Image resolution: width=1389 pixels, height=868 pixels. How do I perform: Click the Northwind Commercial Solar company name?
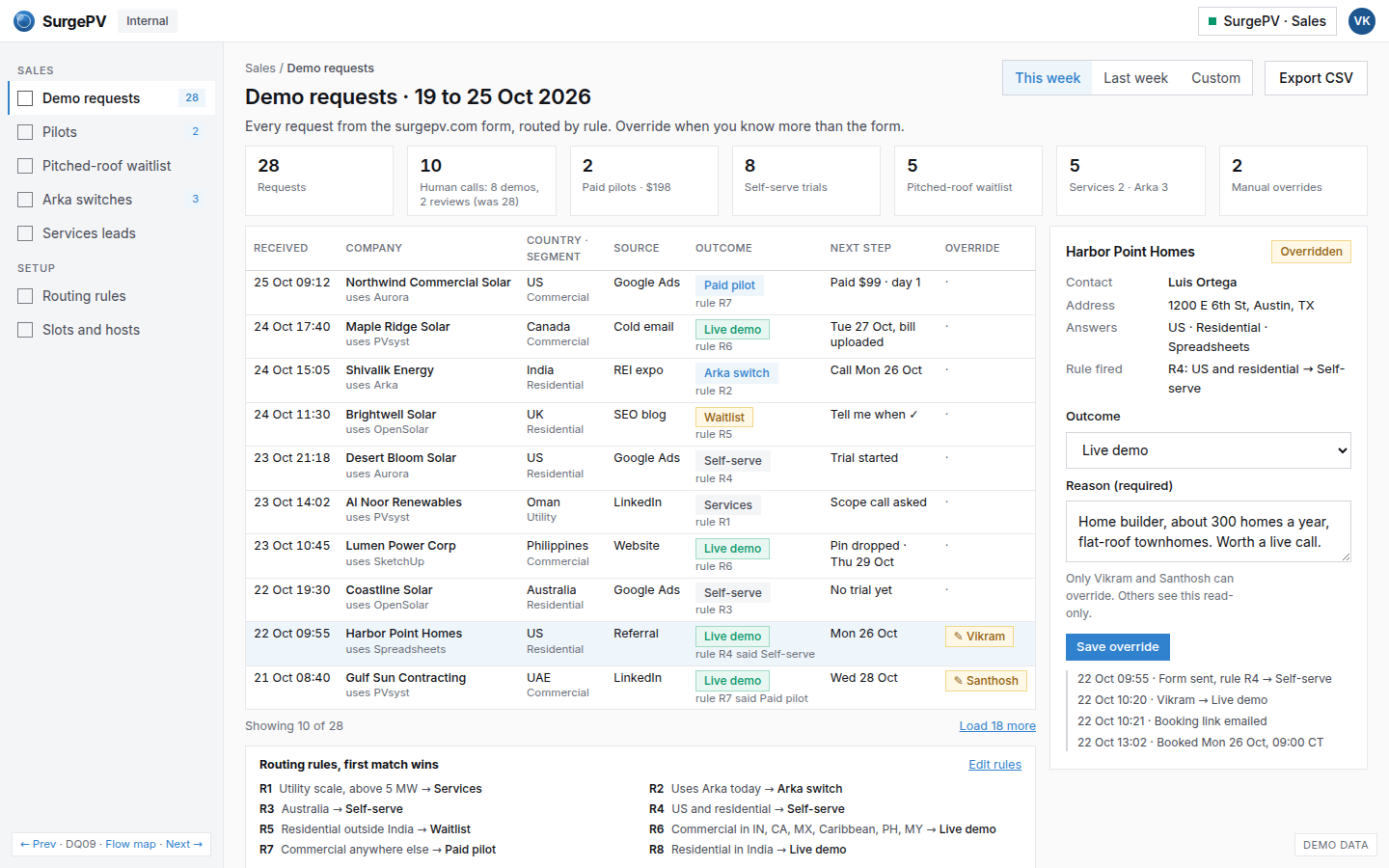pos(428,283)
